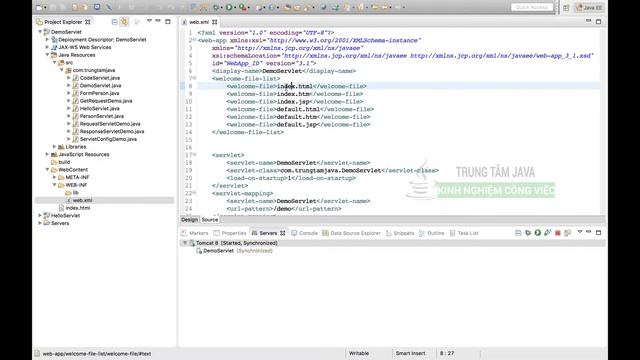The width and height of the screenshot is (640, 360).
Task: Start the server with green play icon
Action: [538, 233]
